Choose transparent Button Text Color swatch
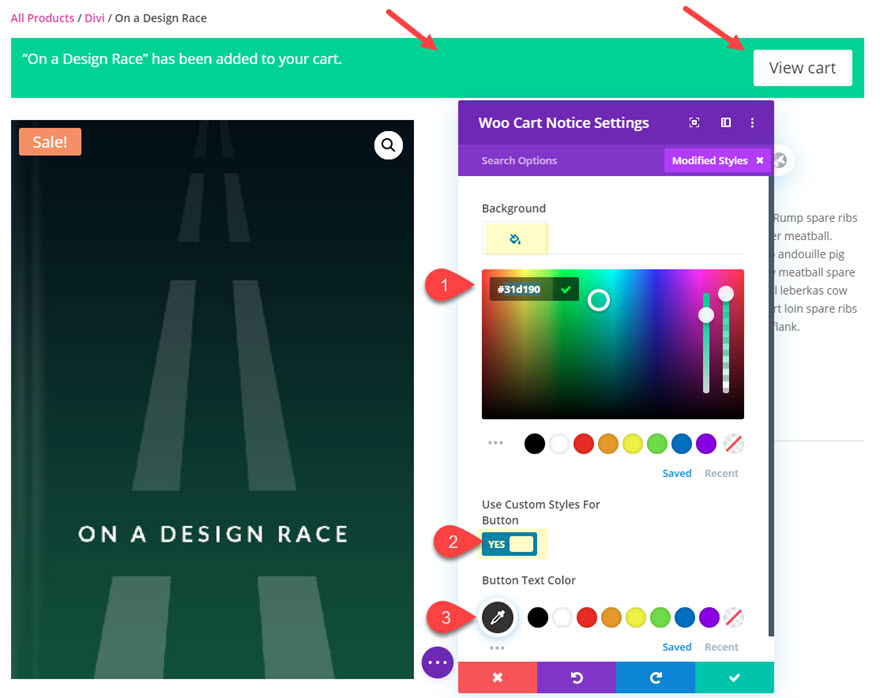 734,617
